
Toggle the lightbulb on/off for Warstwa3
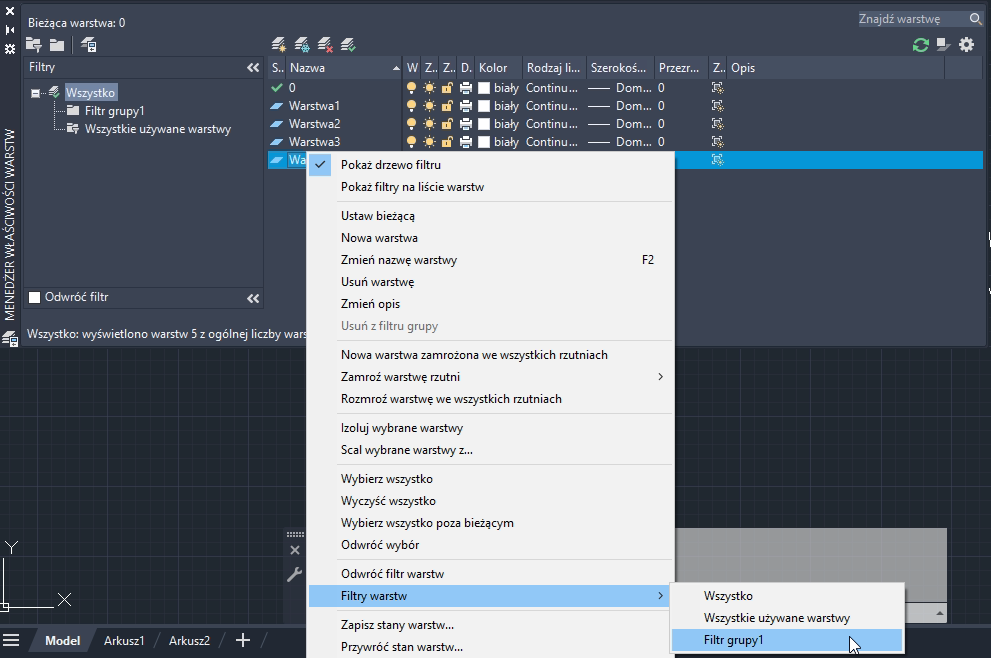(411, 142)
